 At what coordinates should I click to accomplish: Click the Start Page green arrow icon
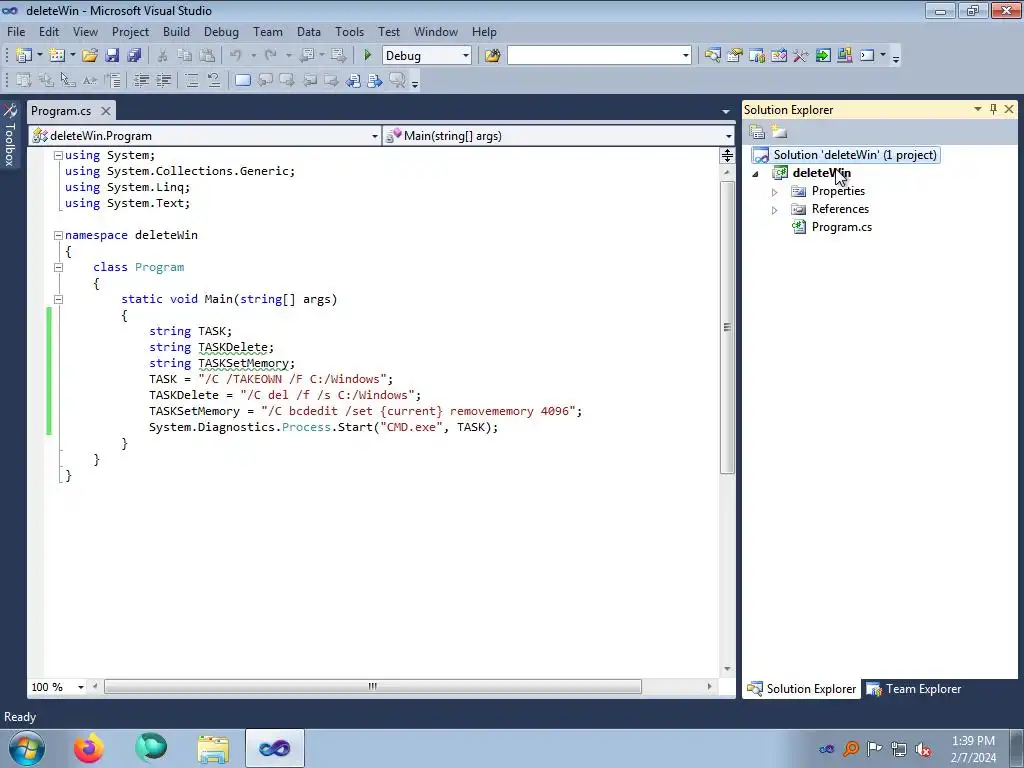(823, 56)
